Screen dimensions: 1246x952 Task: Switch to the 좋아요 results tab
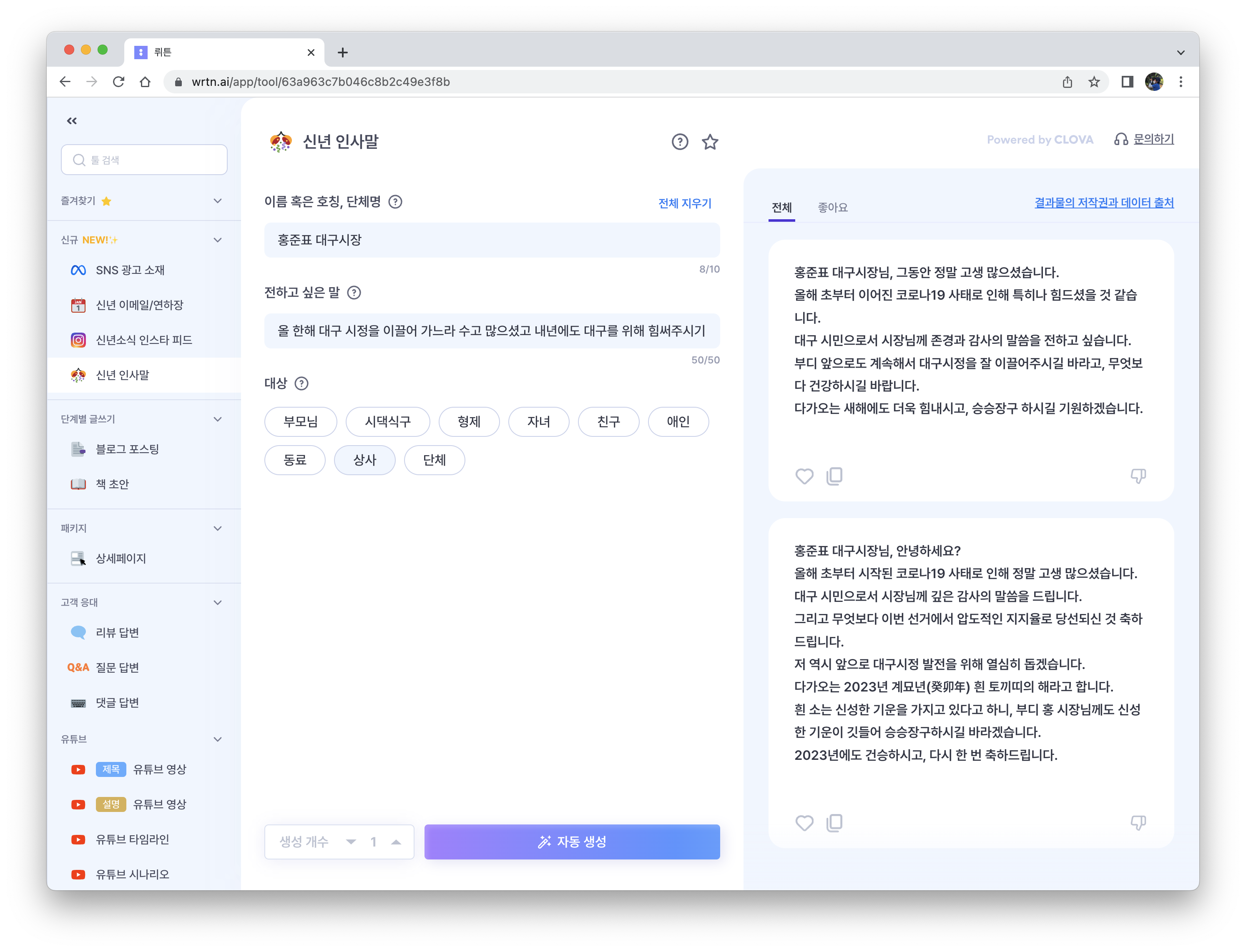click(832, 208)
